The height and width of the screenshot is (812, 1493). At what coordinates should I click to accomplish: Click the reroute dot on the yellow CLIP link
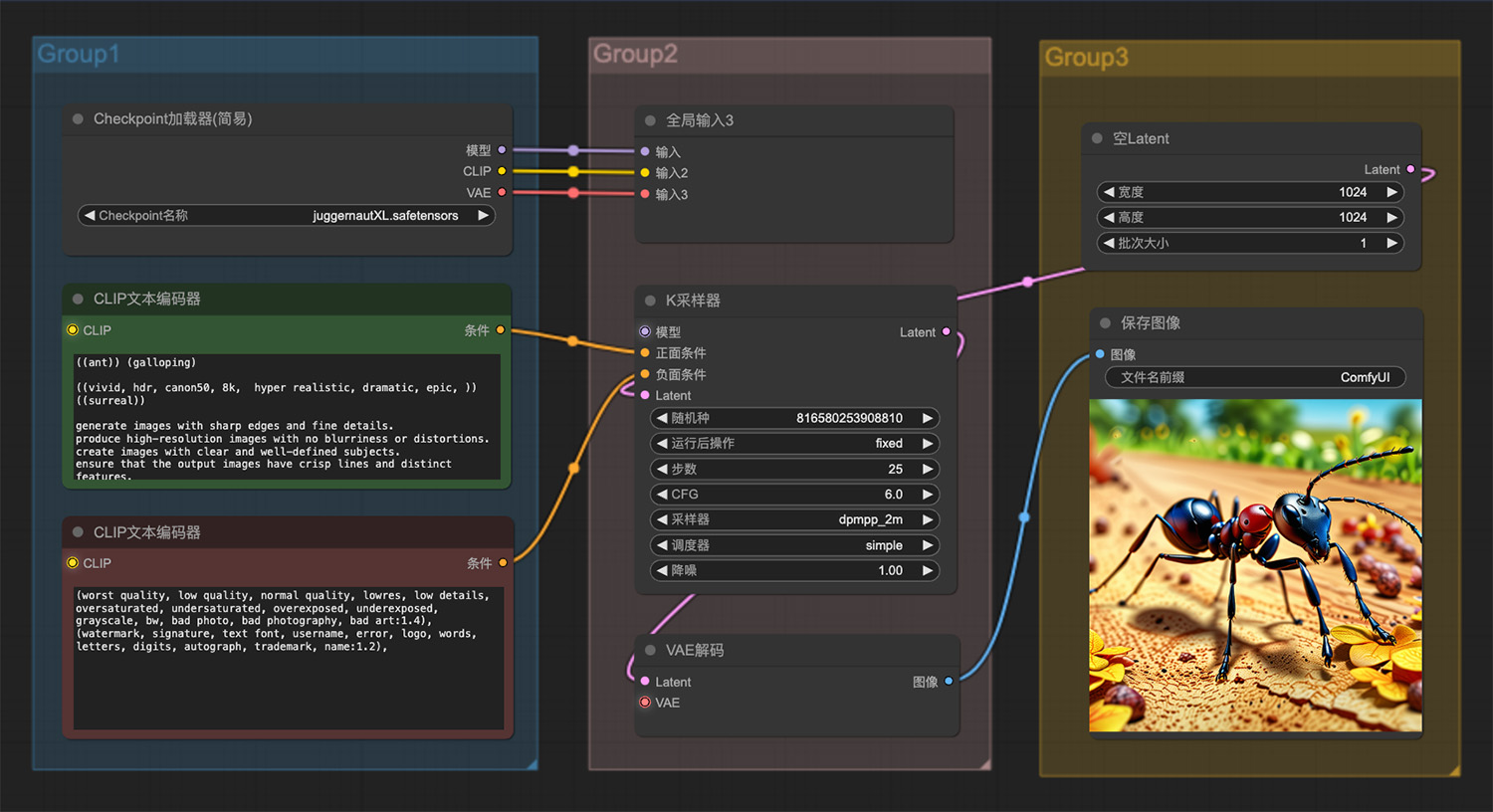(573, 171)
